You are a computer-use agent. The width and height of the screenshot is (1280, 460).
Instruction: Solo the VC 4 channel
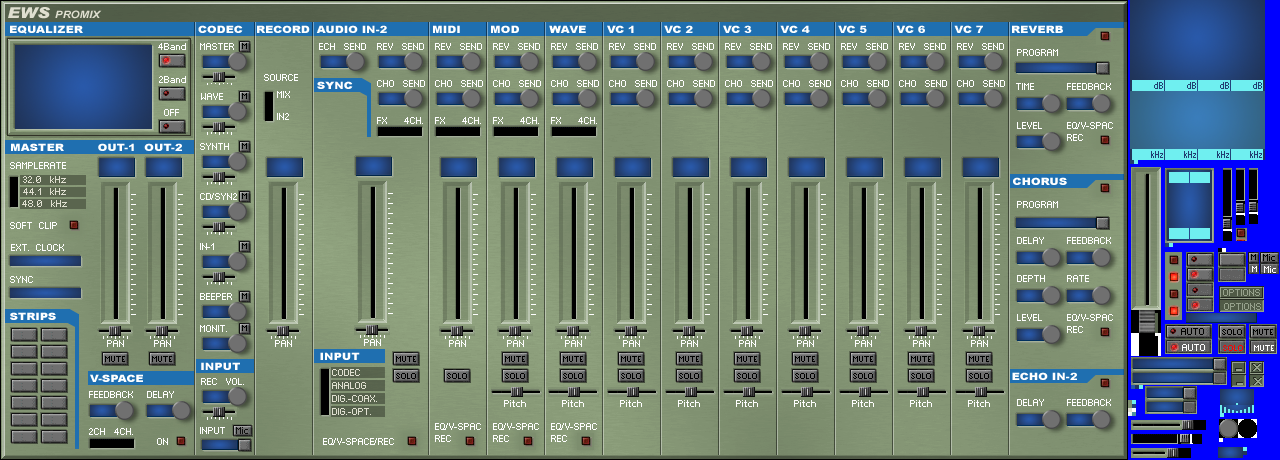point(805,375)
